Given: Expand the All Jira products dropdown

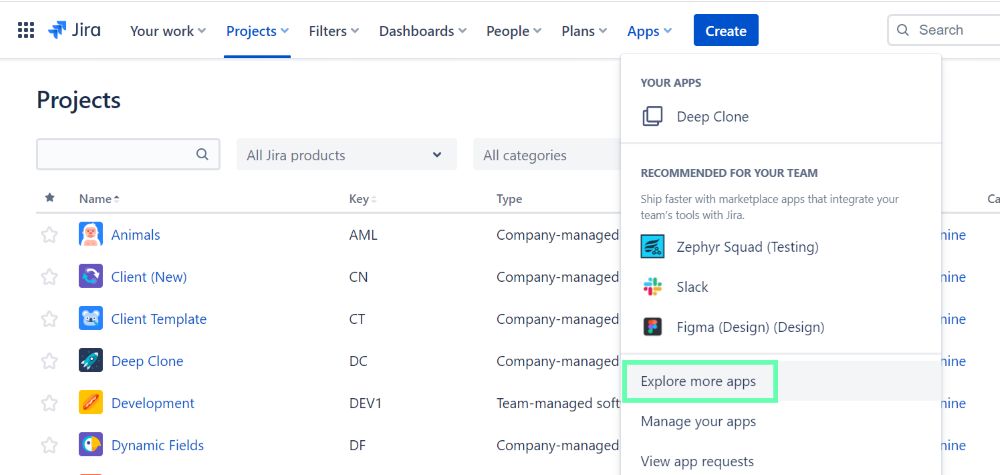Looking at the screenshot, I should point(345,155).
